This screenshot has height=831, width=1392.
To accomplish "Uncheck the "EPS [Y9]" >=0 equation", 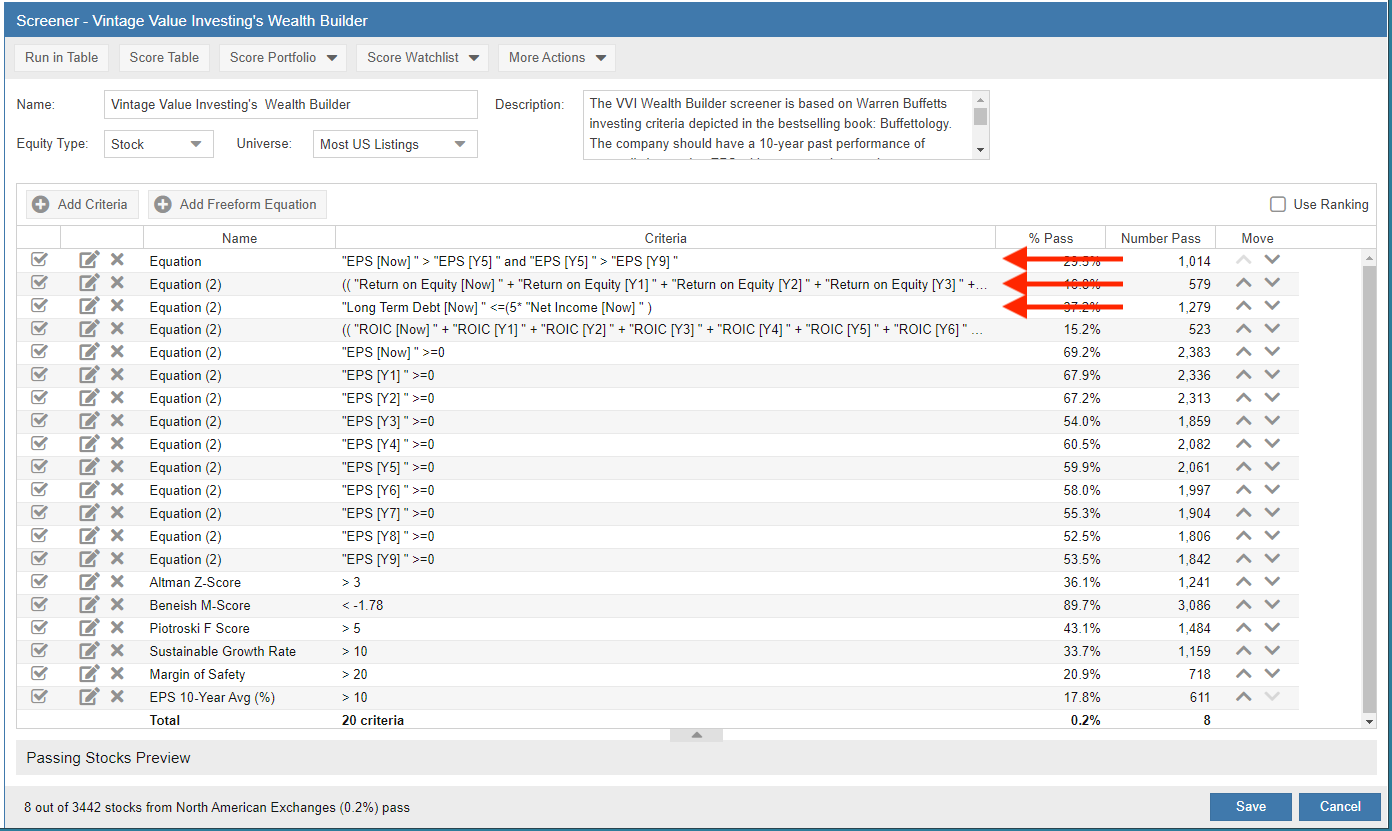I will 40,558.
